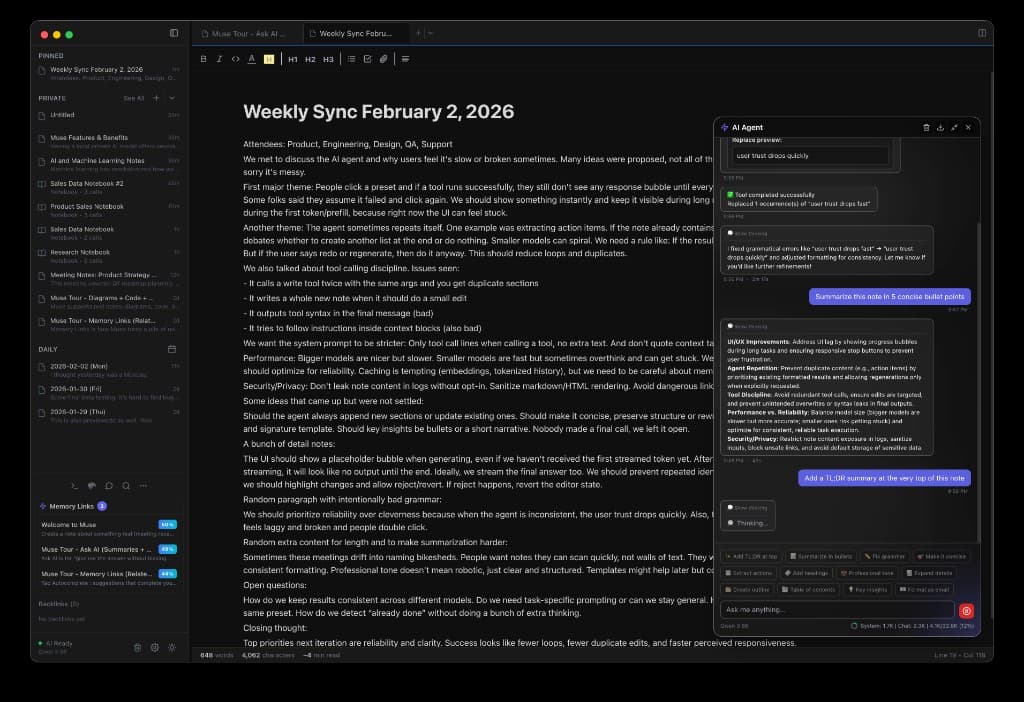Collapse the PRIVATES section chevron
Viewport: 1024px width, 702px height.
pos(172,98)
